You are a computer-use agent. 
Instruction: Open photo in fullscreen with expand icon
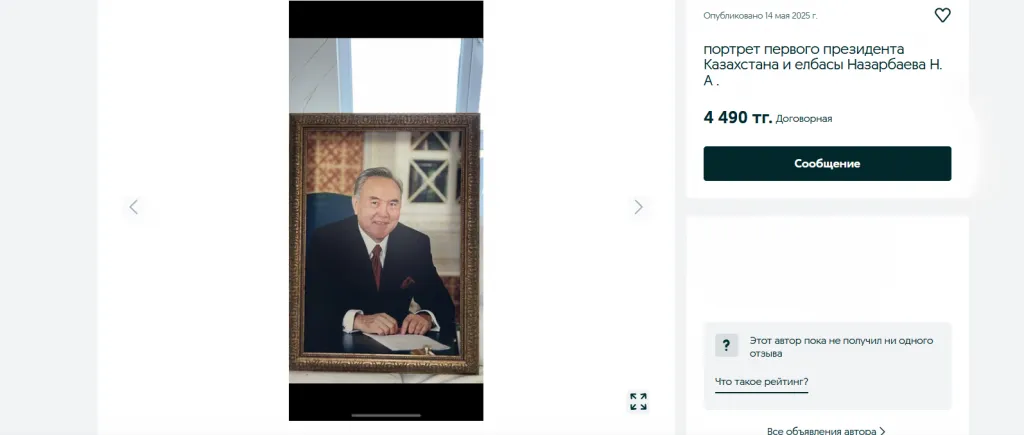pos(638,401)
